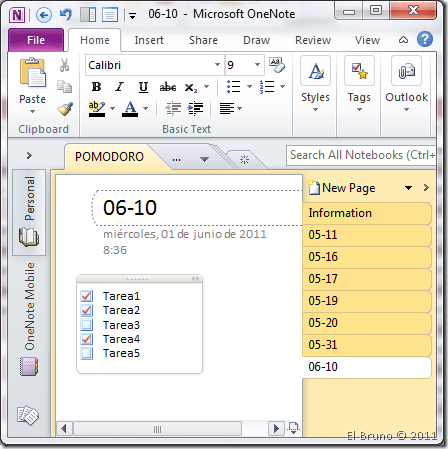Open the Unfiled Notes icon in sidebar
This screenshot has height=449, width=448.
28,415
